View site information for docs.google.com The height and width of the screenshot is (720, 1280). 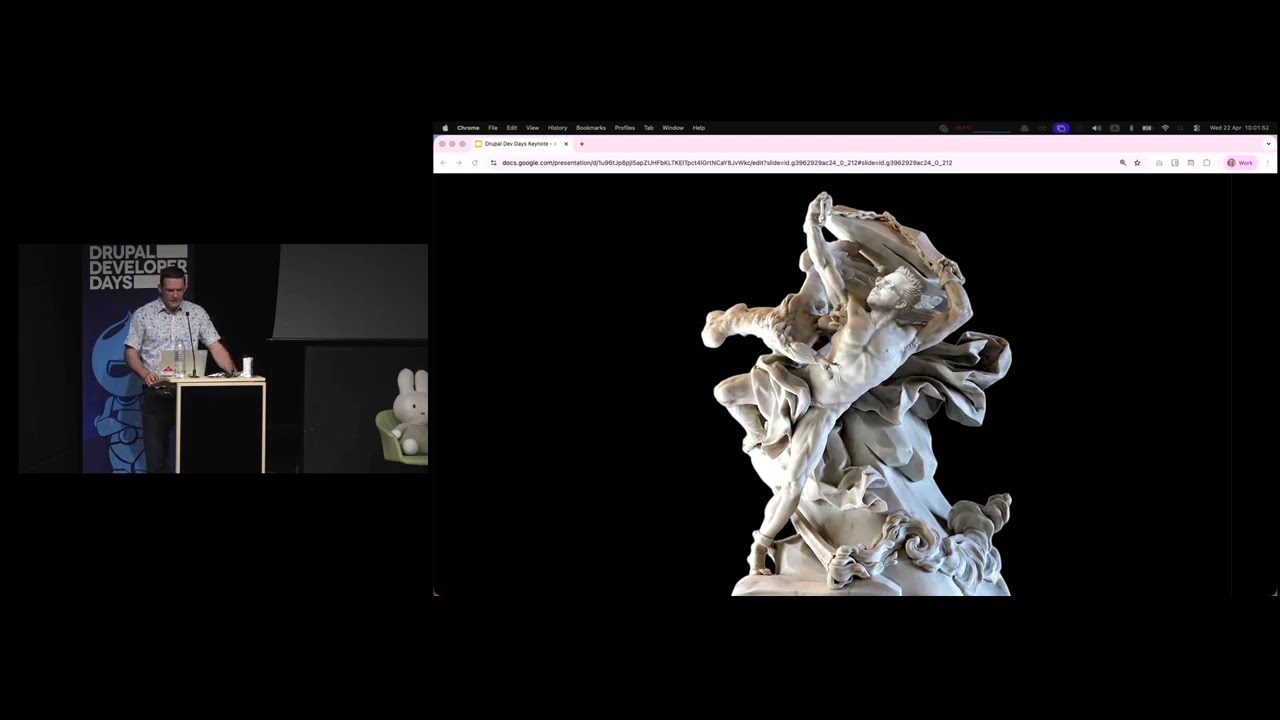coord(493,163)
